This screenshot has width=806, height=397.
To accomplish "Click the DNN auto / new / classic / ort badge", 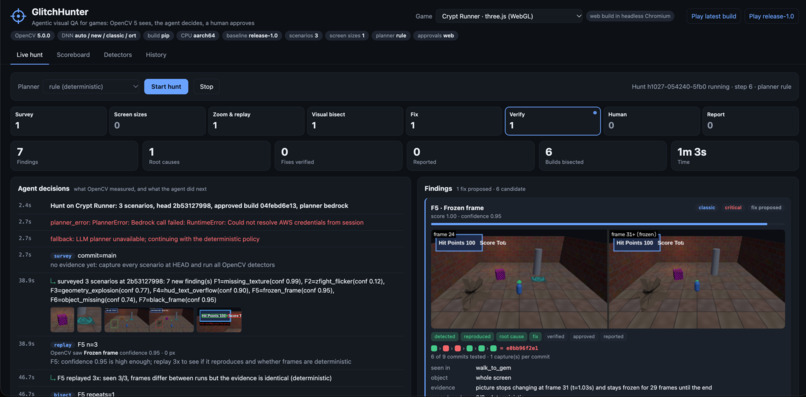I will coord(99,36).
